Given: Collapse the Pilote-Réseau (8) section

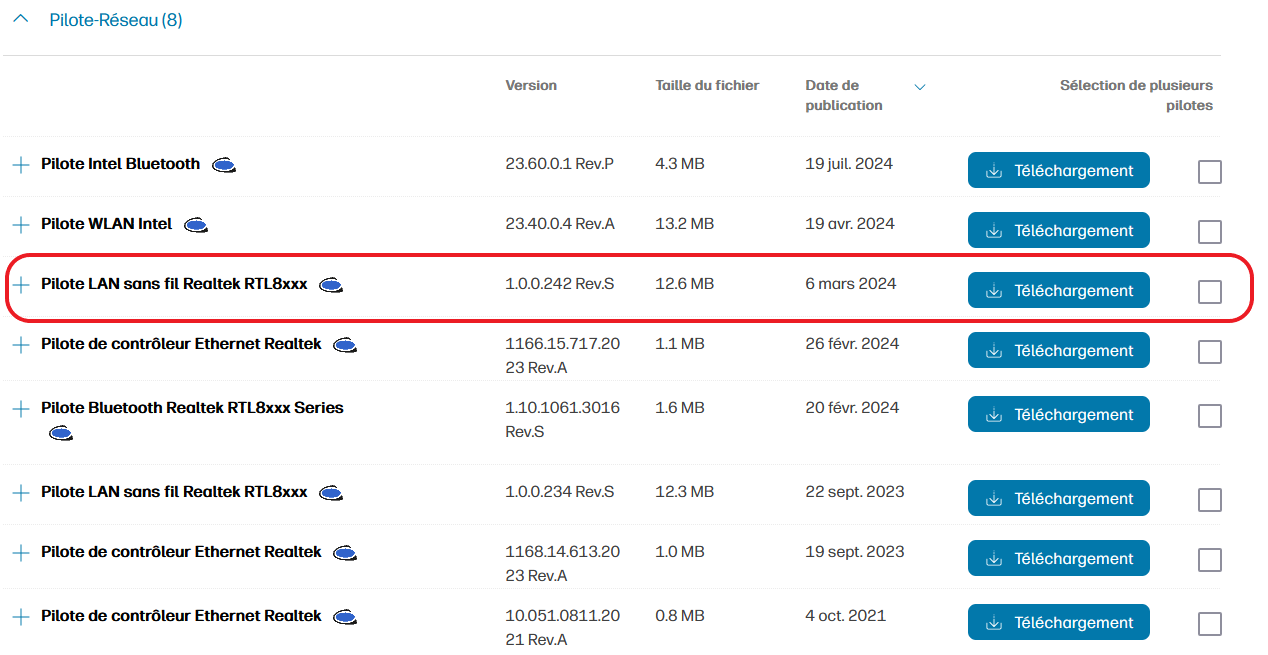Looking at the screenshot, I should coord(21,19).
